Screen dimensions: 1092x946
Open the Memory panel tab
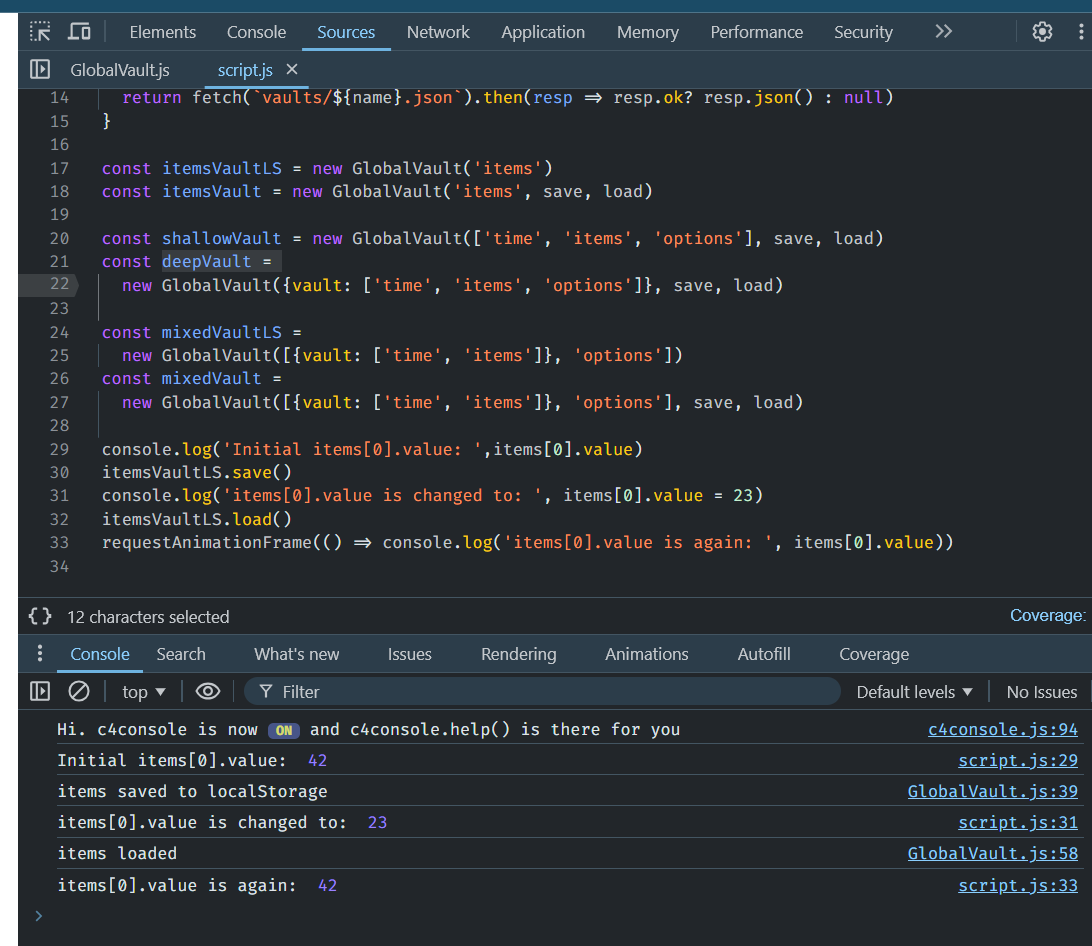[x=648, y=32]
